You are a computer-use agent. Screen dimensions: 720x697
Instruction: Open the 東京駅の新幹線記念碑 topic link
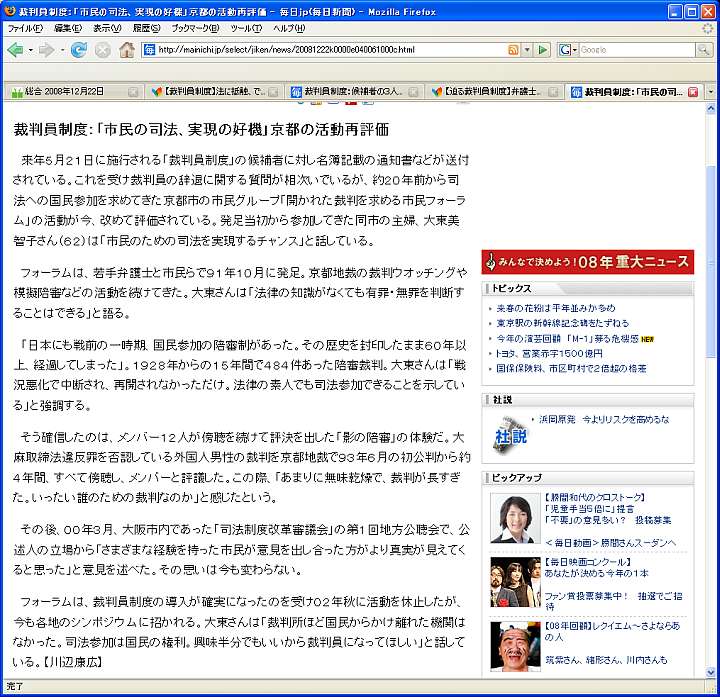(x=562, y=323)
